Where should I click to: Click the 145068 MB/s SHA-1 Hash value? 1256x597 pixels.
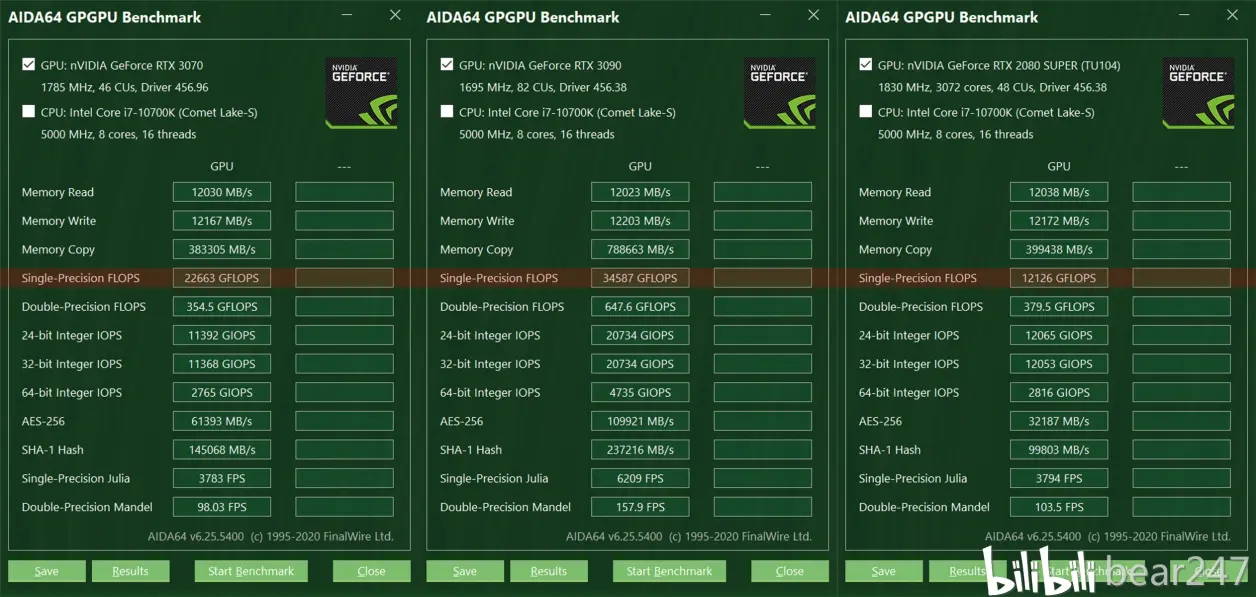click(x=221, y=450)
